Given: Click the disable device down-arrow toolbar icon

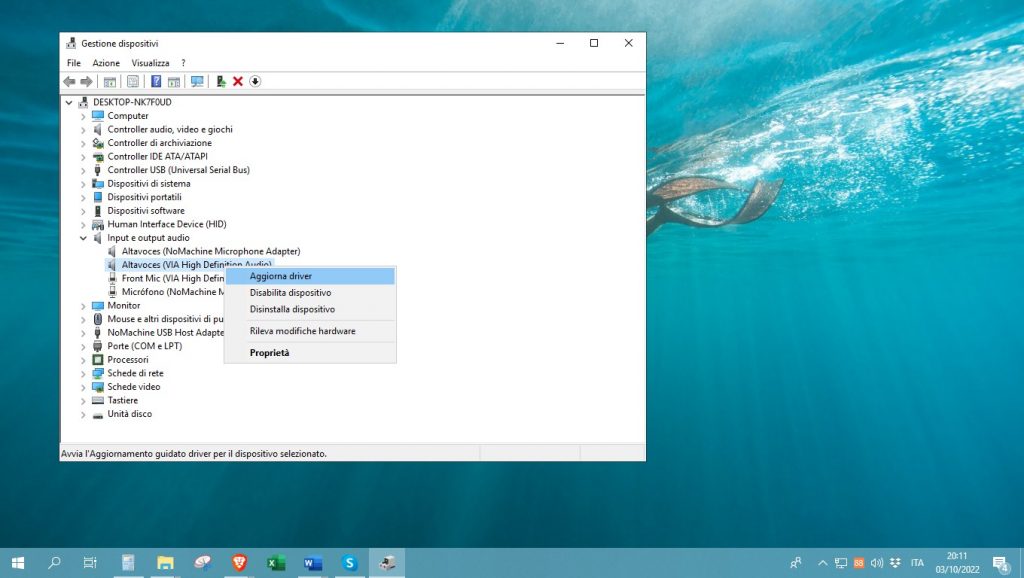Looking at the screenshot, I should coord(255,81).
